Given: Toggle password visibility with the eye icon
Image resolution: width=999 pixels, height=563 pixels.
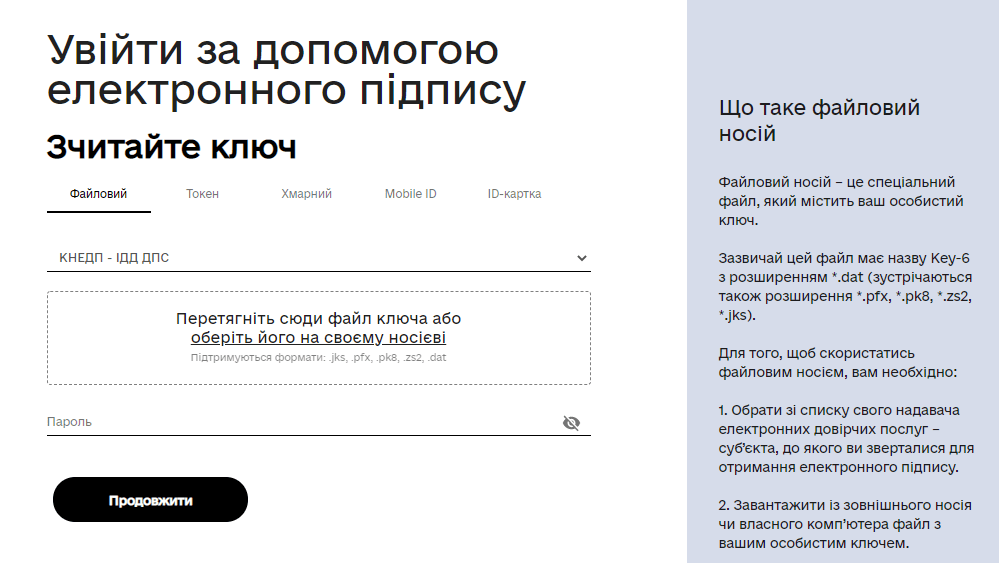Looking at the screenshot, I should tap(571, 423).
